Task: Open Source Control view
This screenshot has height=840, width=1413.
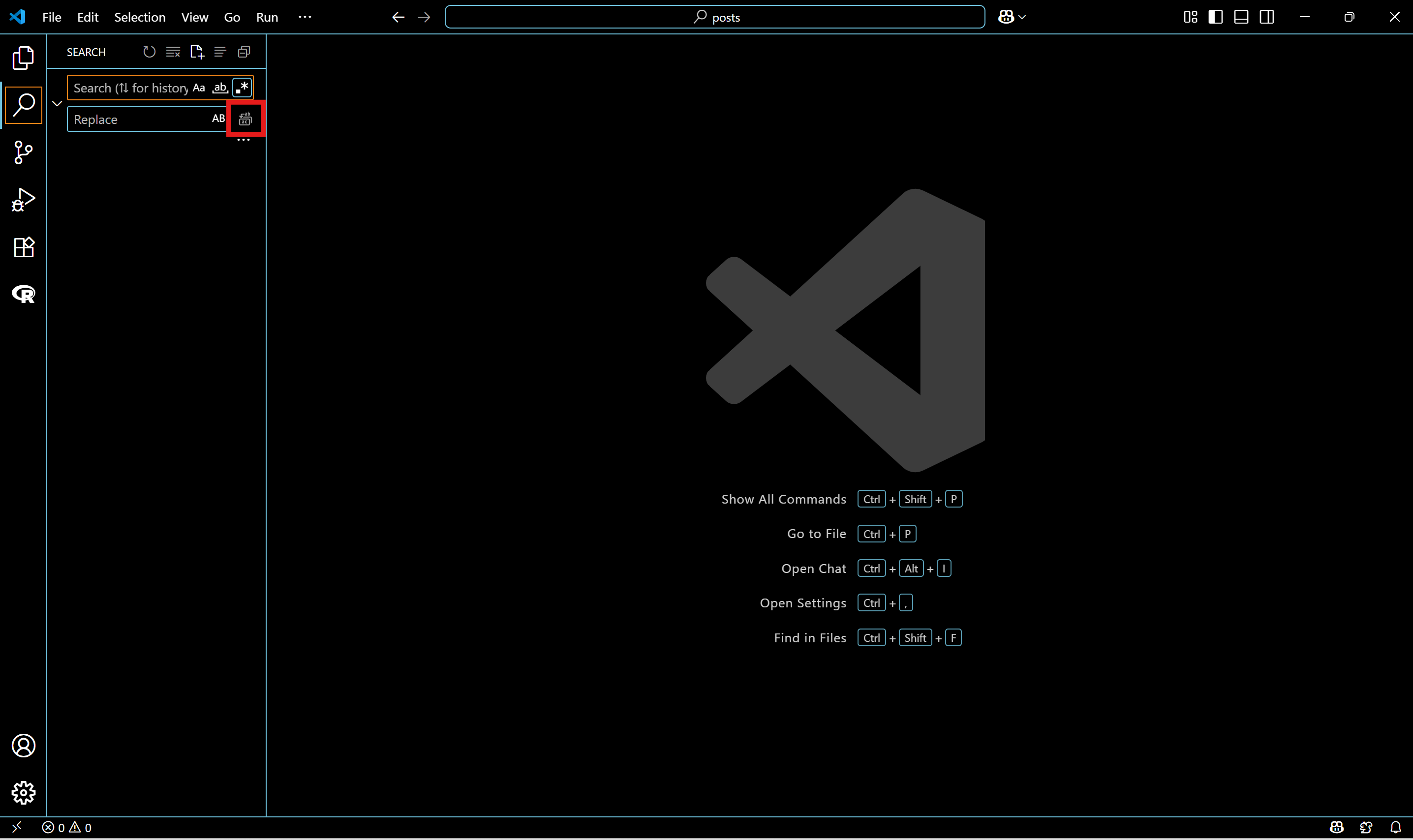Action: (x=23, y=152)
